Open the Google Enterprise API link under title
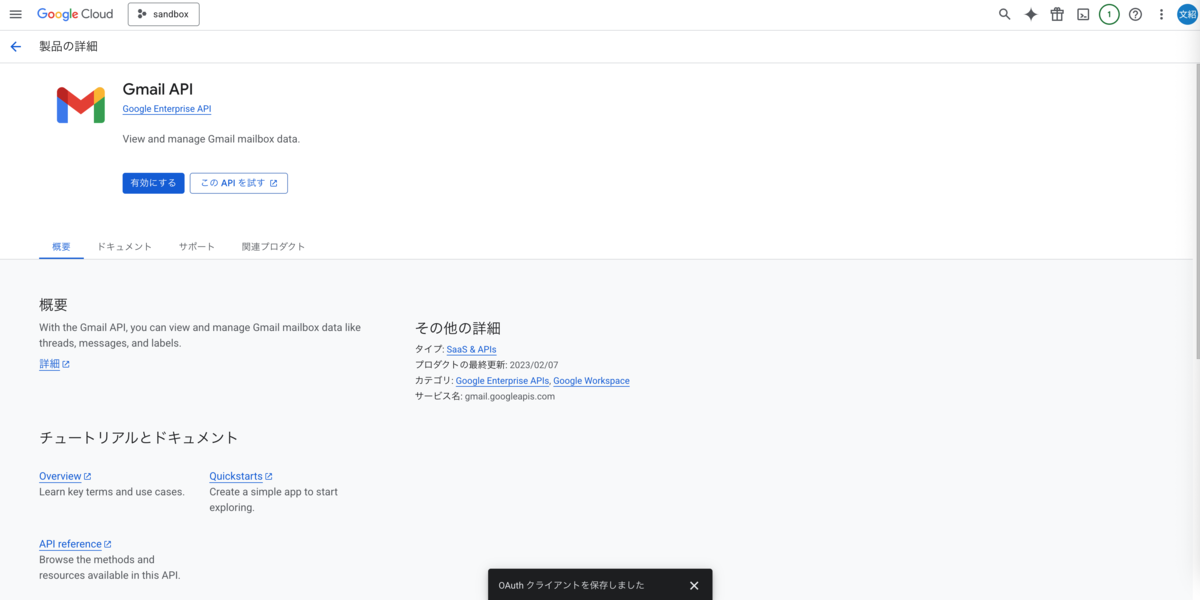The width and height of the screenshot is (1200, 600). coord(167,109)
